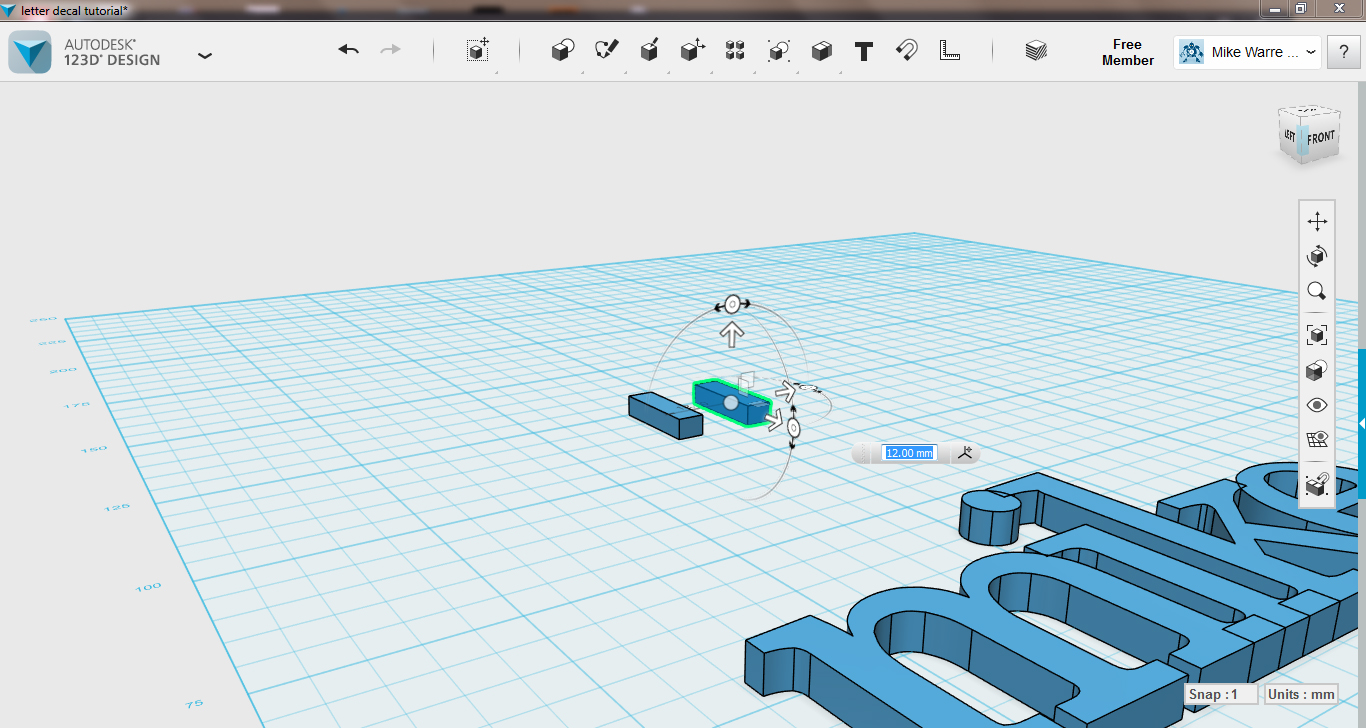The width and height of the screenshot is (1366, 728).
Task: Click the Fit to view icon
Action: (x=1317, y=335)
